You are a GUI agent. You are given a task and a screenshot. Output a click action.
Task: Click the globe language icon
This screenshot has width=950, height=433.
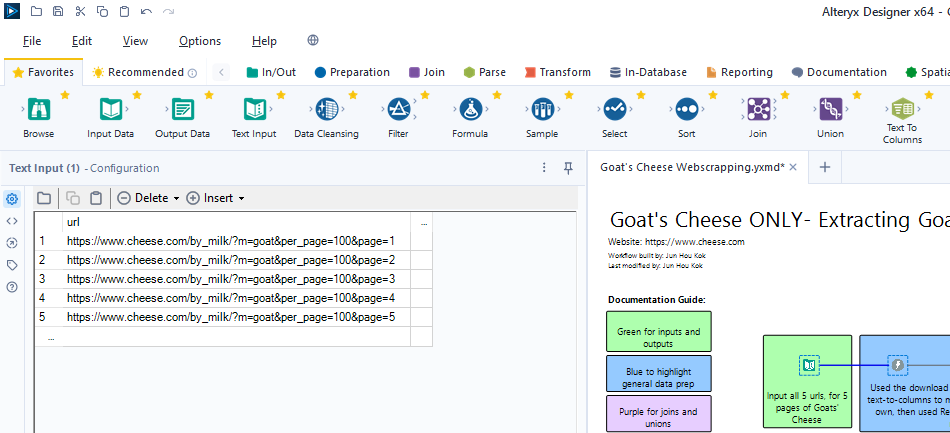tap(313, 40)
